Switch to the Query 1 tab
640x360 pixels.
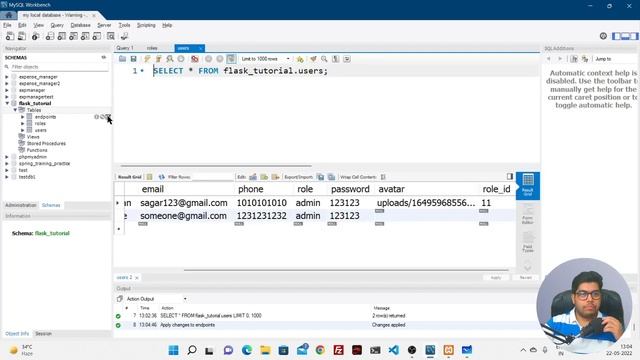[x=125, y=48]
